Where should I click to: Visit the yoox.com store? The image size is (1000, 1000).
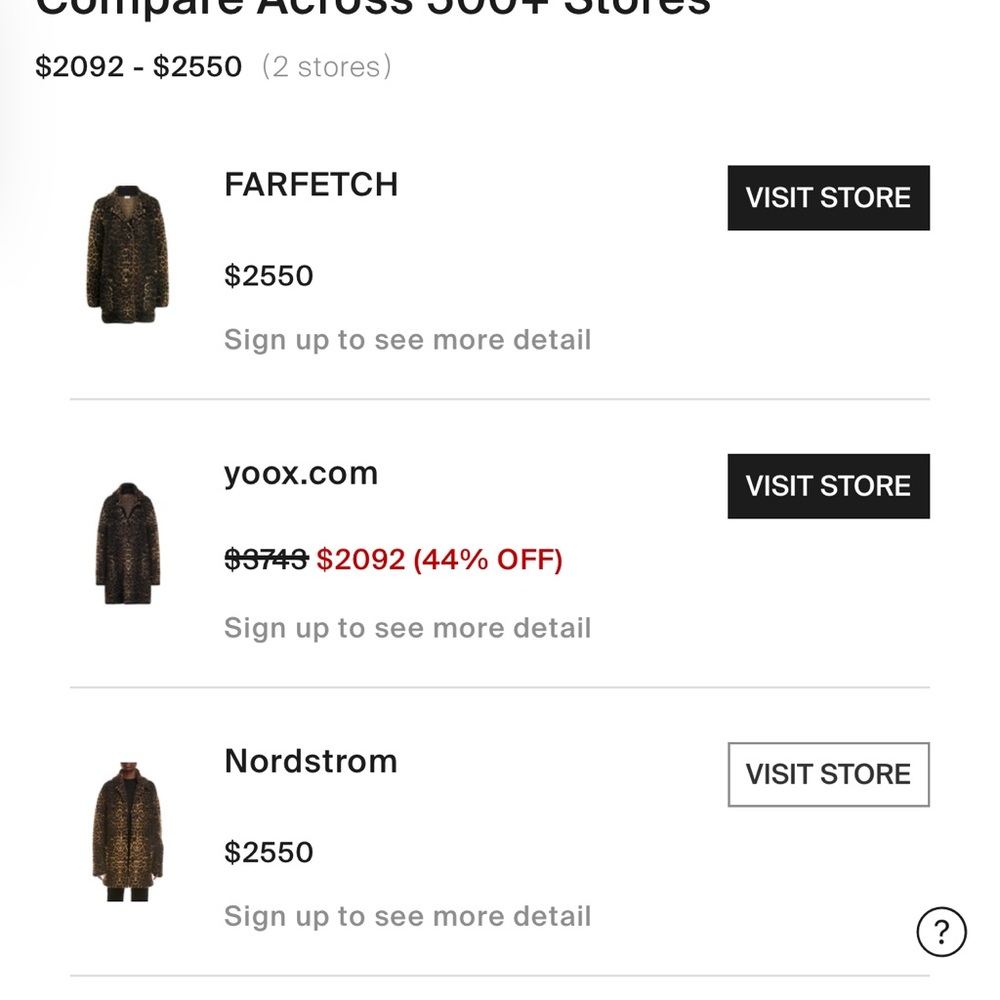pos(828,486)
